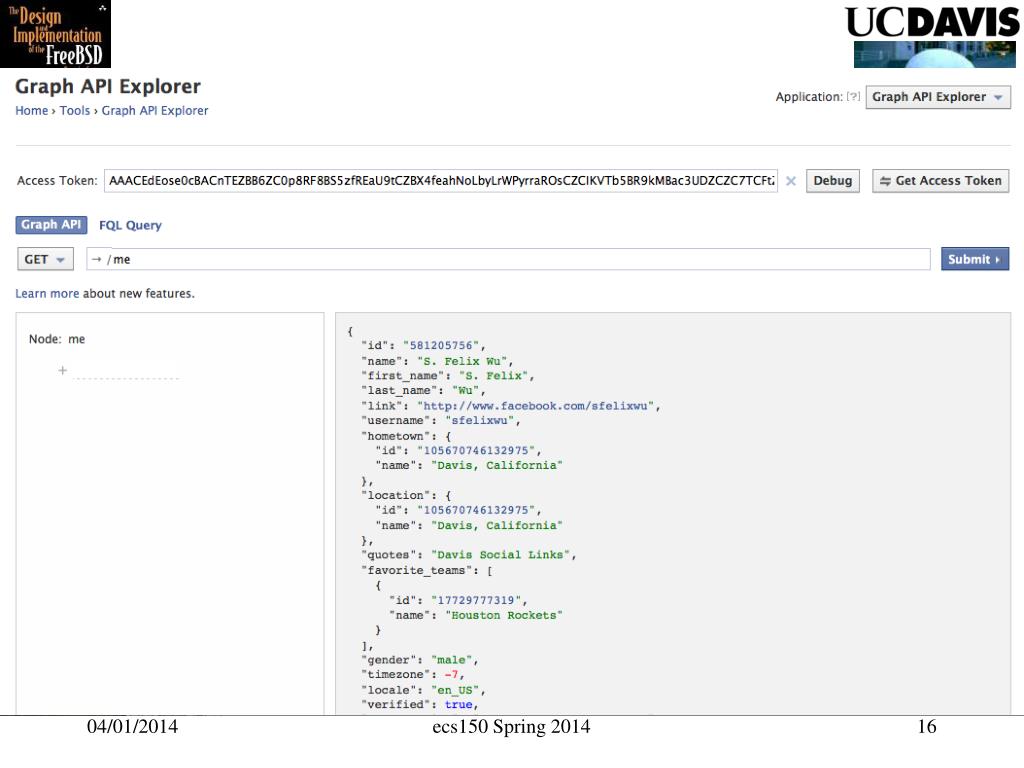The height and width of the screenshot is (768, 1024).
Task: Click the hometown name "Davis, California"
Action: point(496,465)
